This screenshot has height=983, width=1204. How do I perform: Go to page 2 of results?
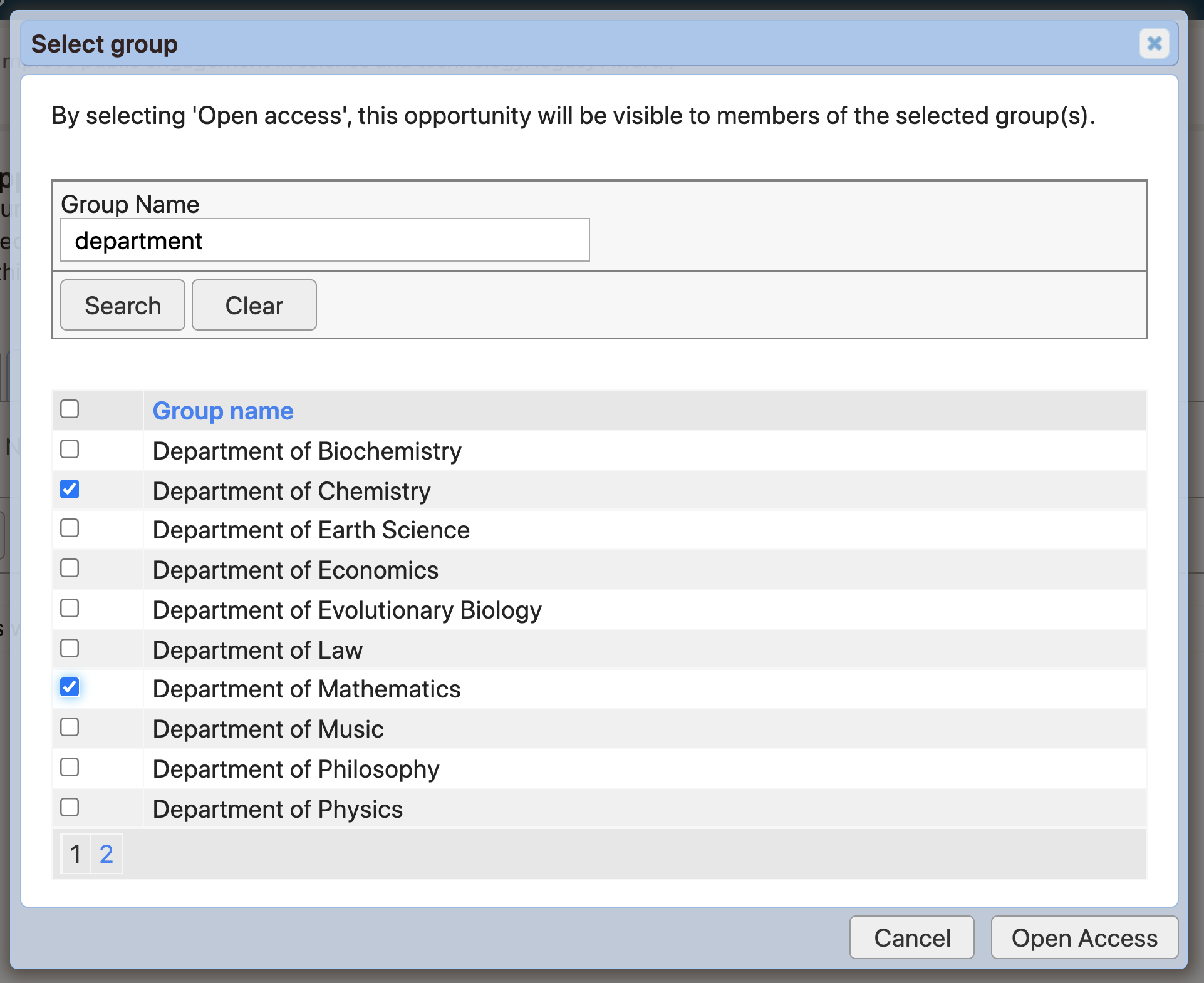(x=106, y=854)
